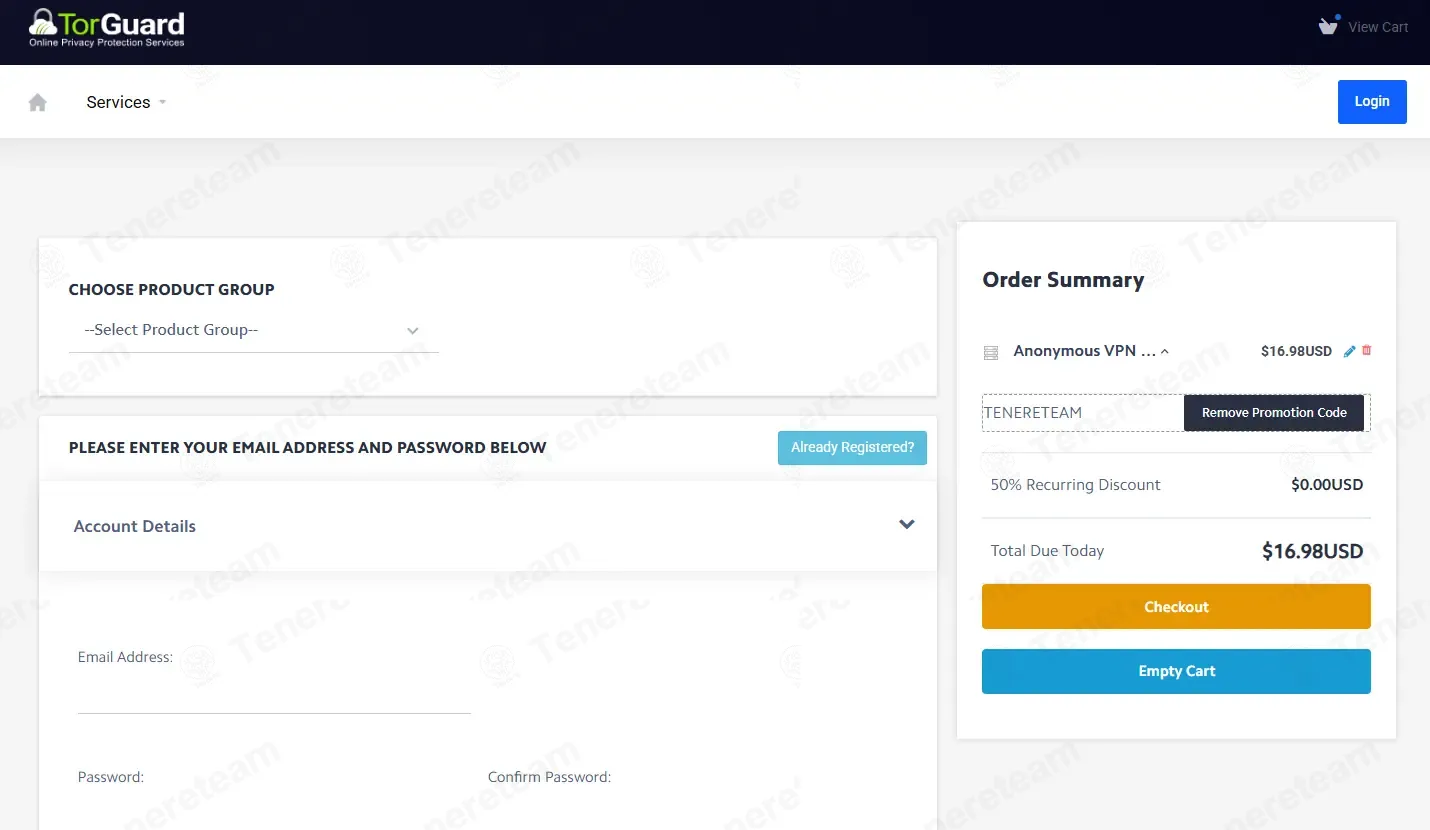1430x830 pixels.
Task: Click the server icon beside Anonymous VPN
Action: (x=991, y=352)
